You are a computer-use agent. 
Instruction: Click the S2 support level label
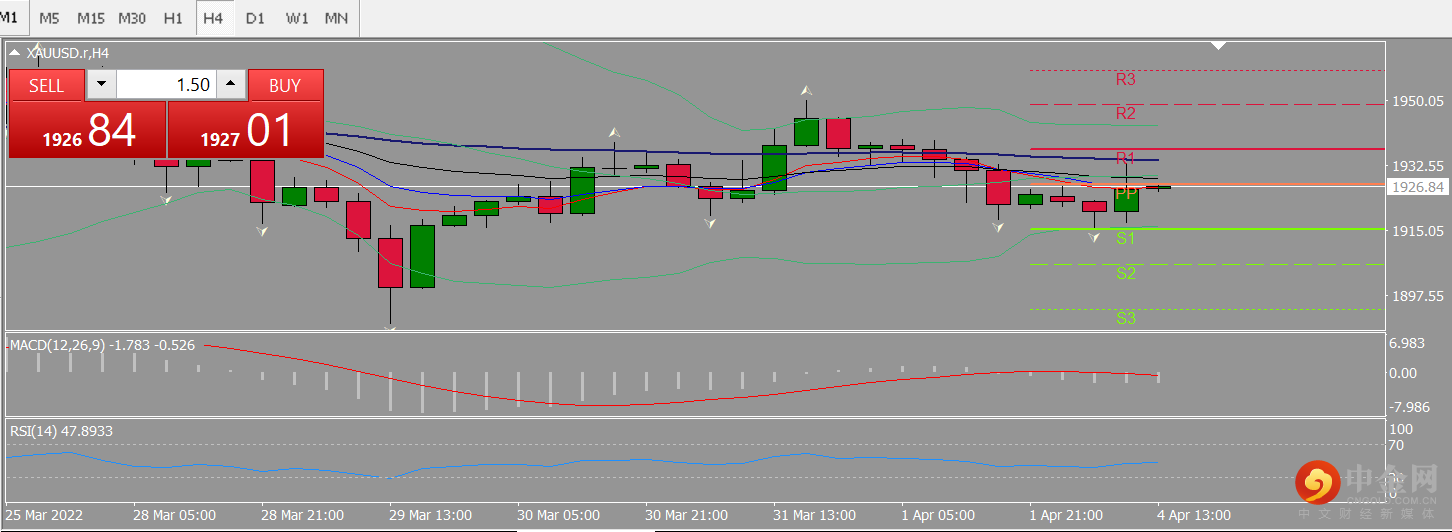[1126, 273]
